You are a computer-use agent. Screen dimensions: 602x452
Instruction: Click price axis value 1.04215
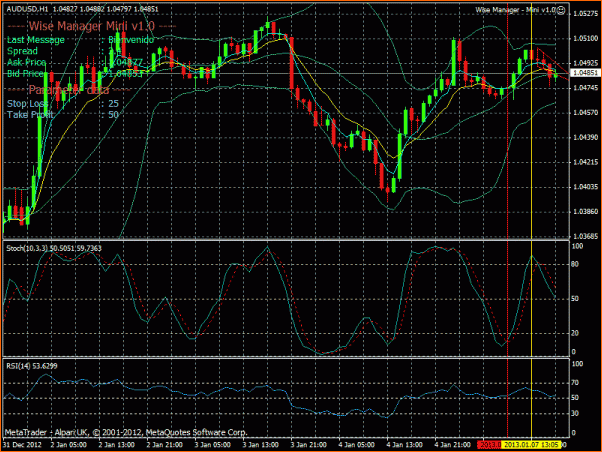point(585,162)
